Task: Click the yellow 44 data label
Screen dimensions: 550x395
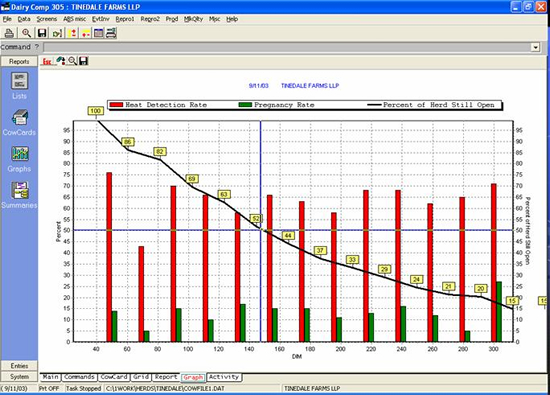Action: [288, 236]
